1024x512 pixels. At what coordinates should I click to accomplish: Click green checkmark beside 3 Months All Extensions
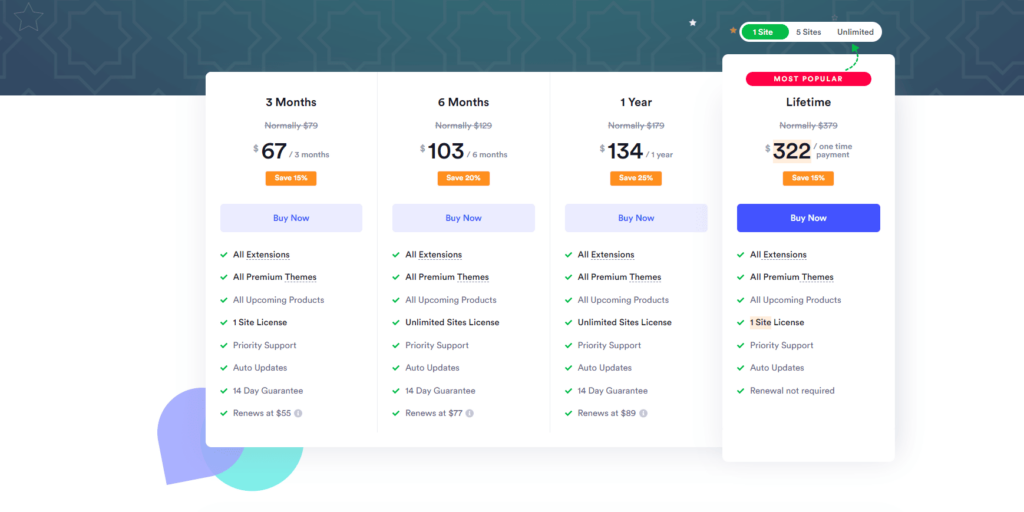coord(224,255)
